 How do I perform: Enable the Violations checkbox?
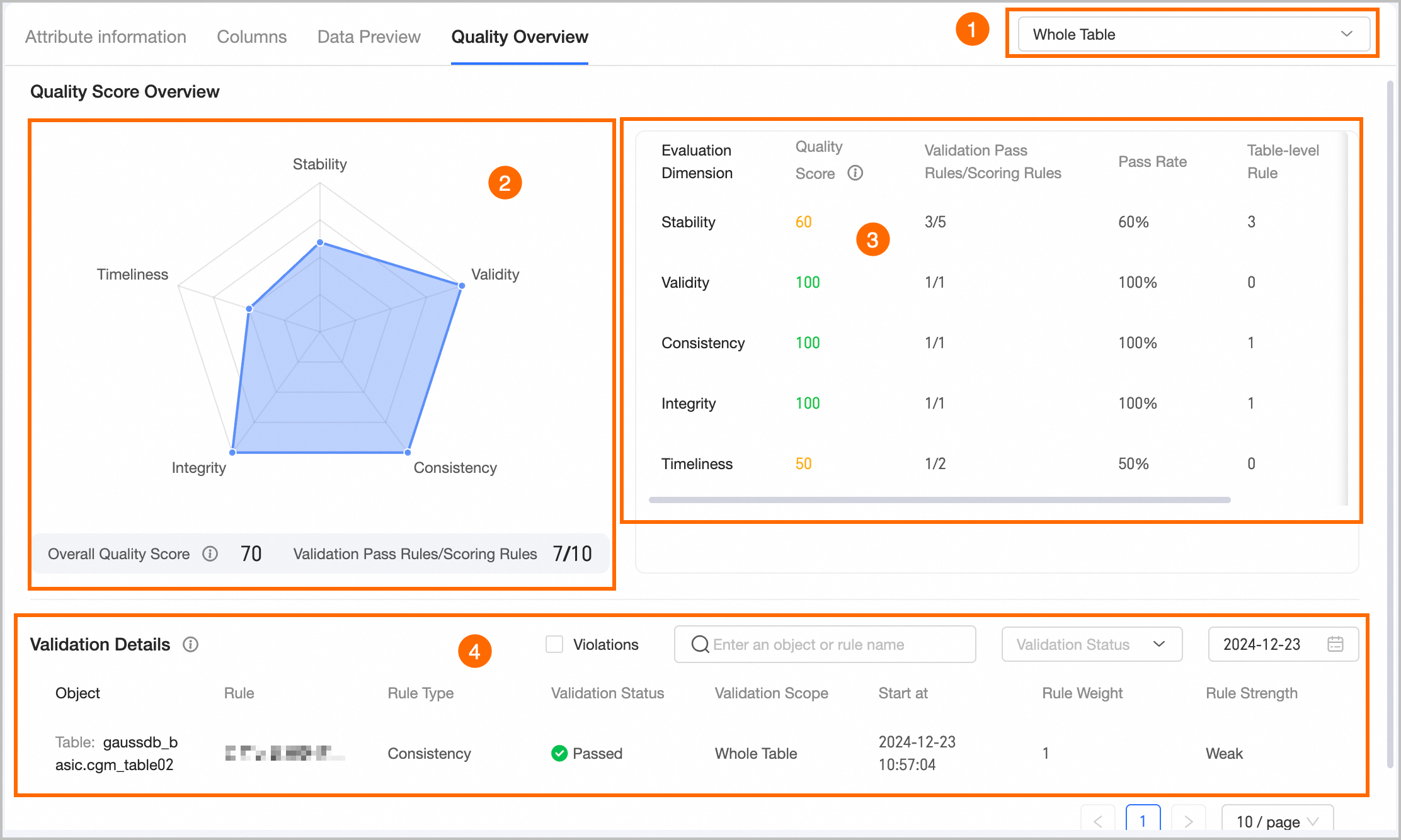tap(554, 644)
